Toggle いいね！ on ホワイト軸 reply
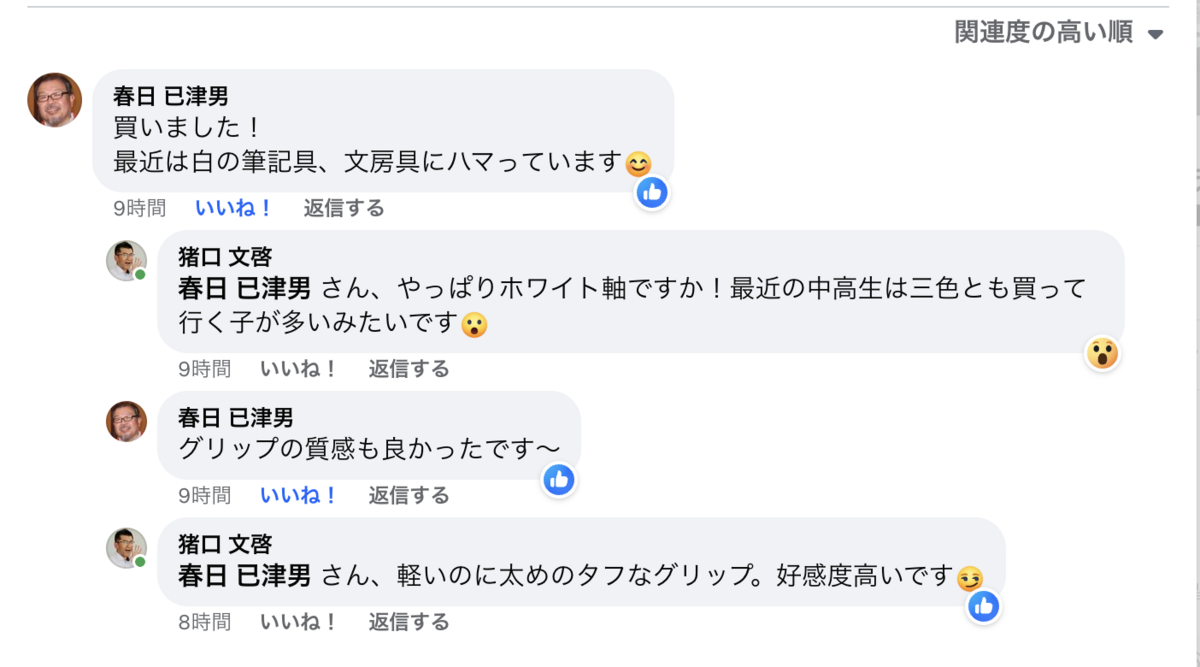This screenshot has height=667, width=1200. (299, 369)
